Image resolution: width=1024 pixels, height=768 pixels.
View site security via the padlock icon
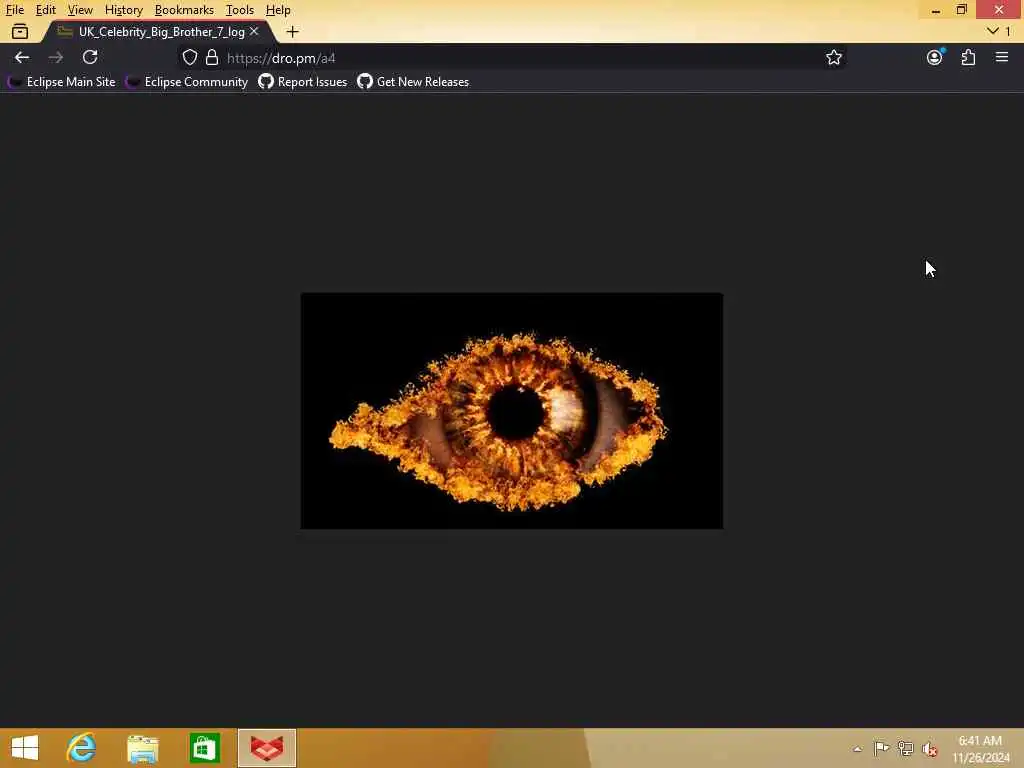click(x=212, y=57)
